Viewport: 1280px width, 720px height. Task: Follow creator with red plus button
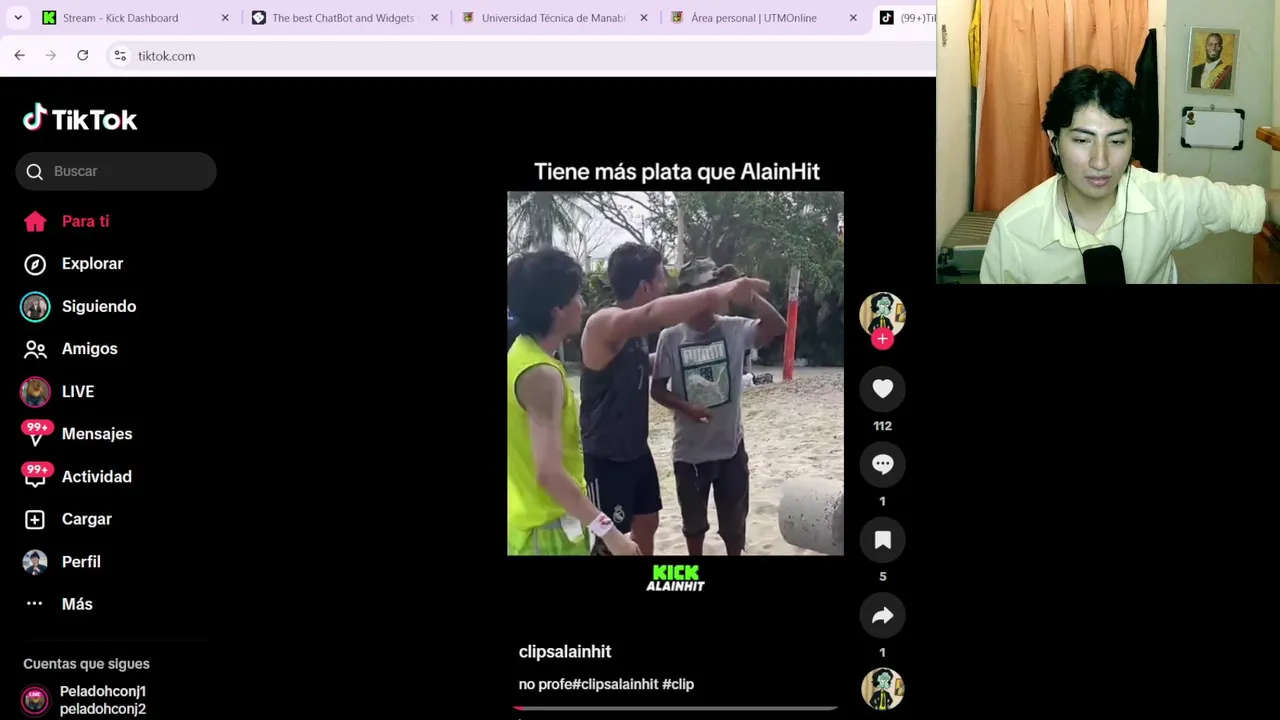coord(882,339)
